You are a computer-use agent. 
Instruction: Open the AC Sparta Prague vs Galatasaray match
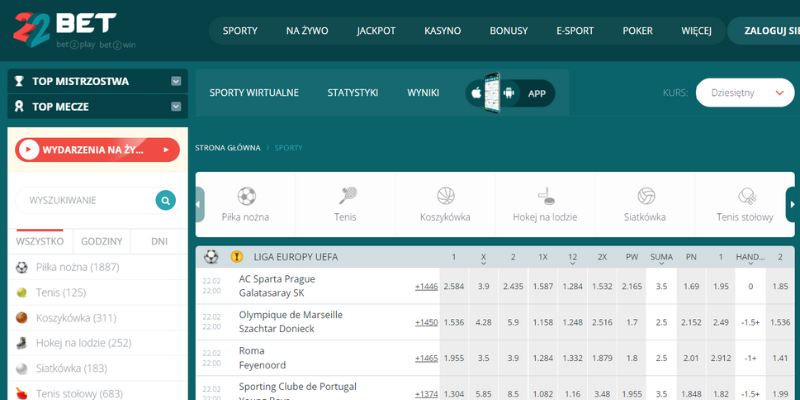click(x=277, y=286)
